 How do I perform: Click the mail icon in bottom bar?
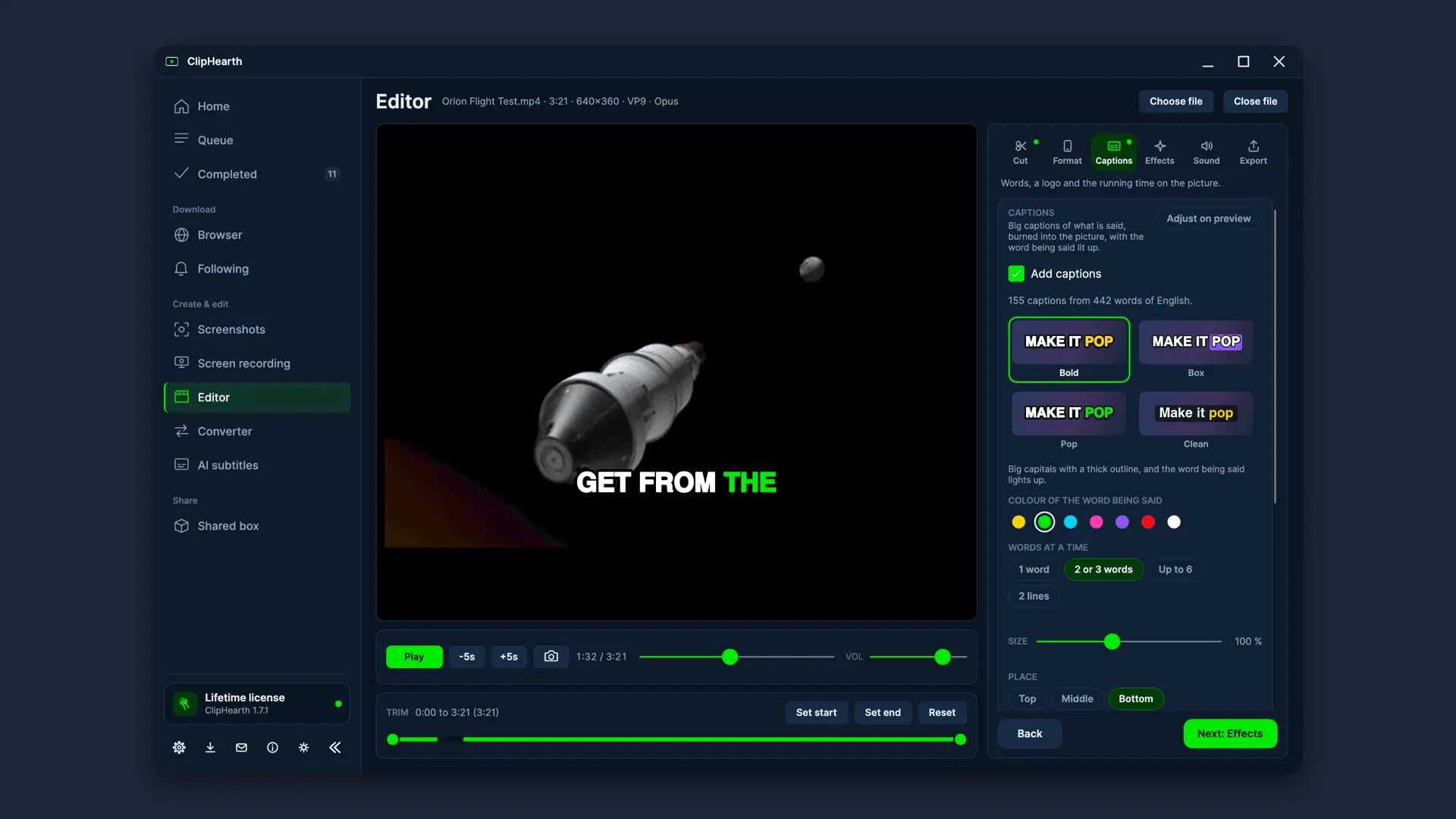tap(241, 748)
